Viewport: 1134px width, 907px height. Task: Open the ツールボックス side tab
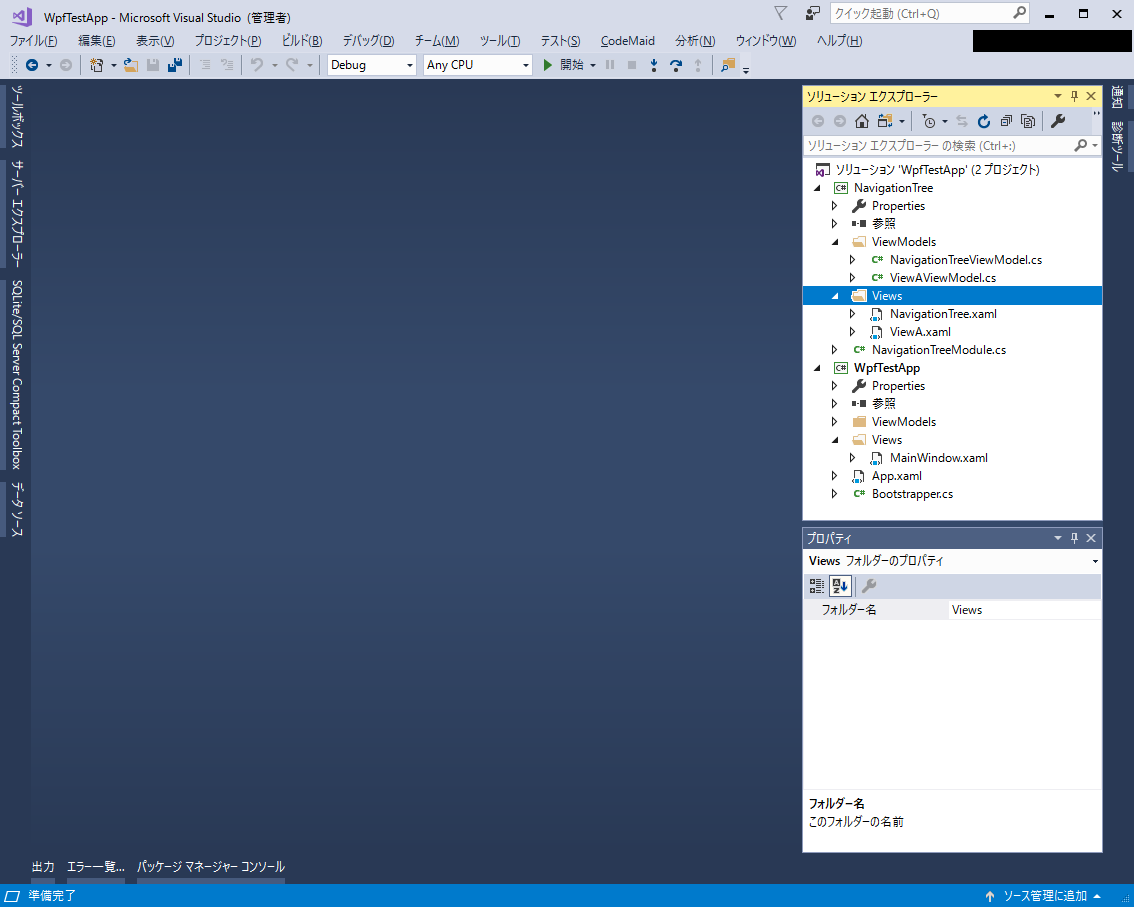(x=17, y=116)
